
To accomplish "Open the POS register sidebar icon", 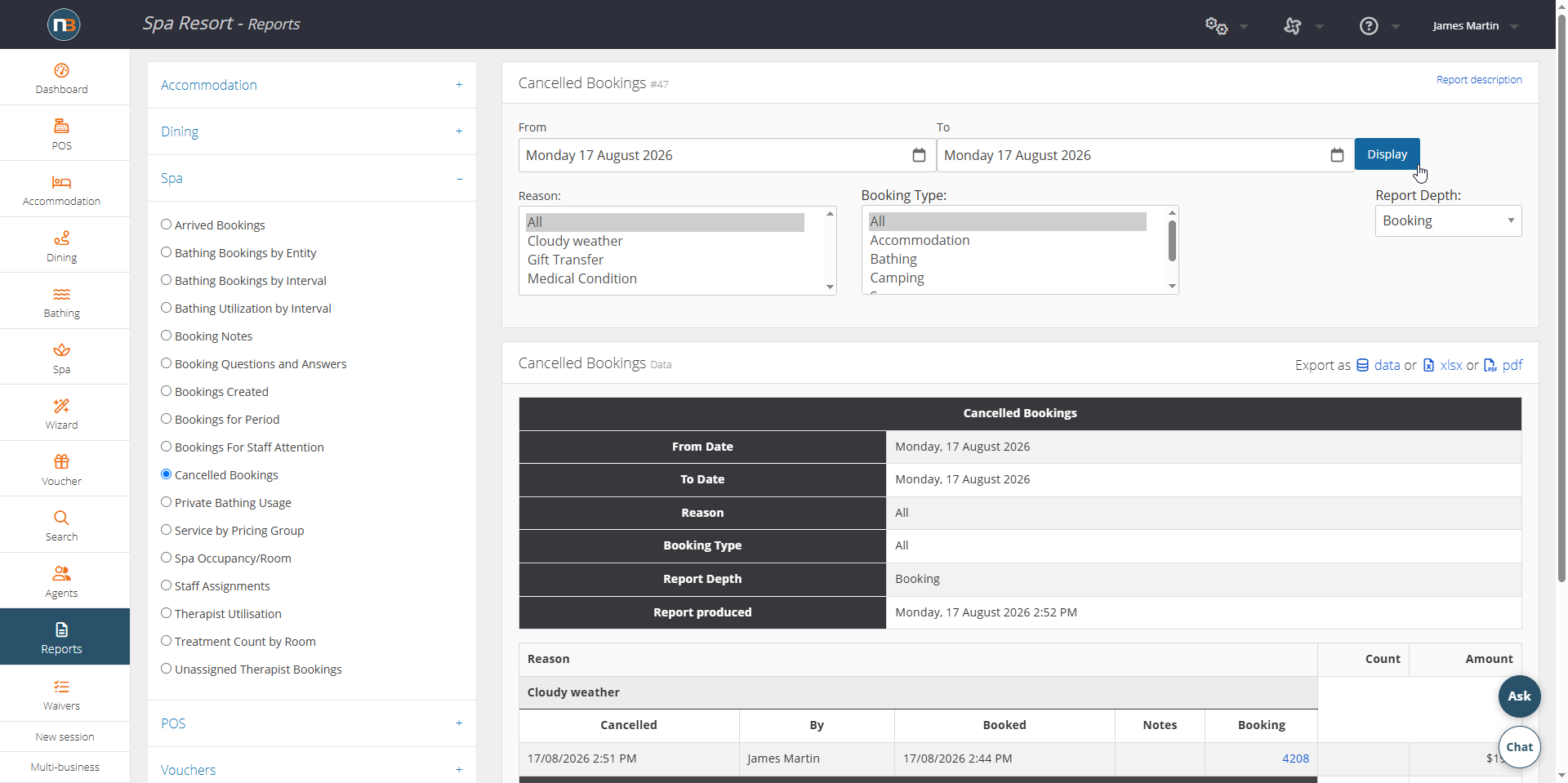I will 61,127.
